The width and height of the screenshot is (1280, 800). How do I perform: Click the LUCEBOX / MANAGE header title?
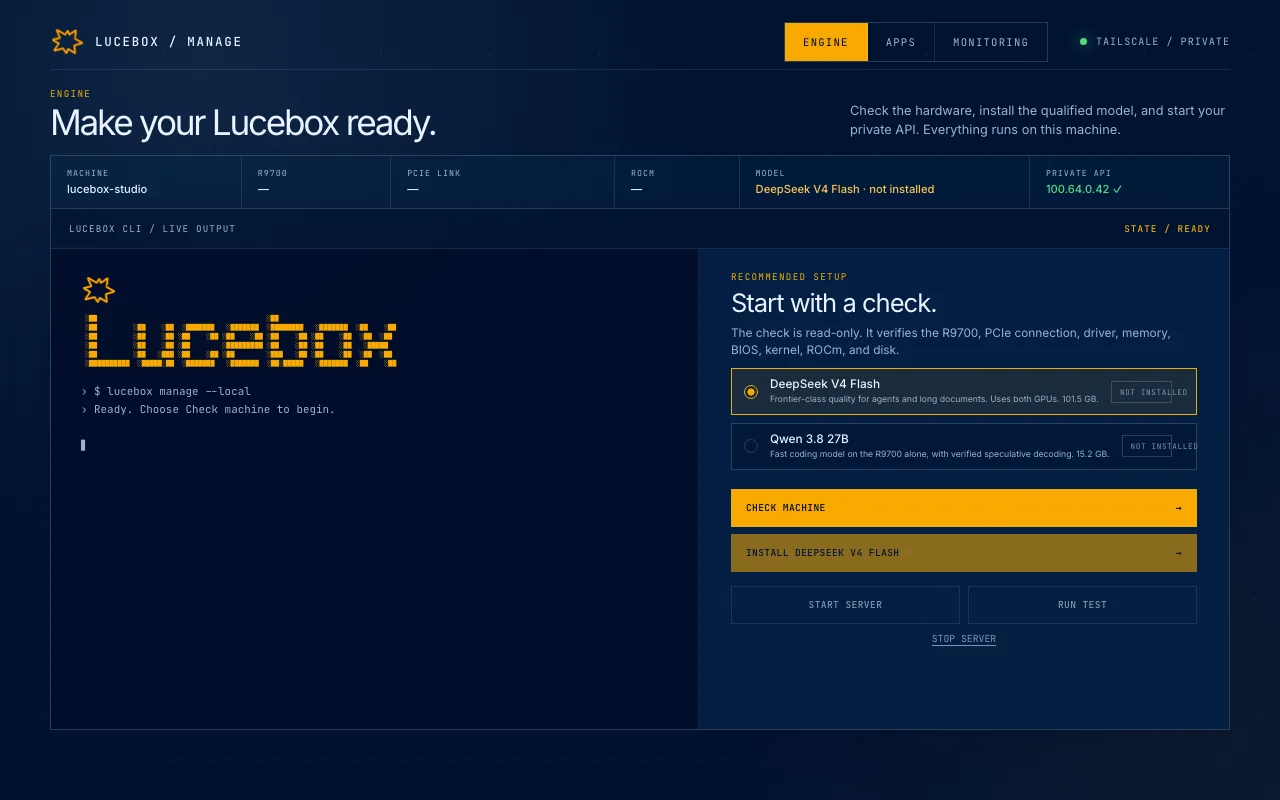168,42
